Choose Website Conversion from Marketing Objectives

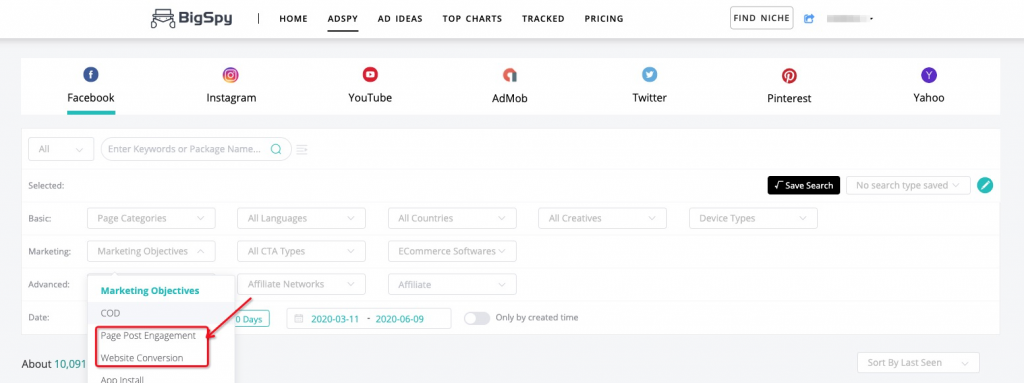point(142,358)
